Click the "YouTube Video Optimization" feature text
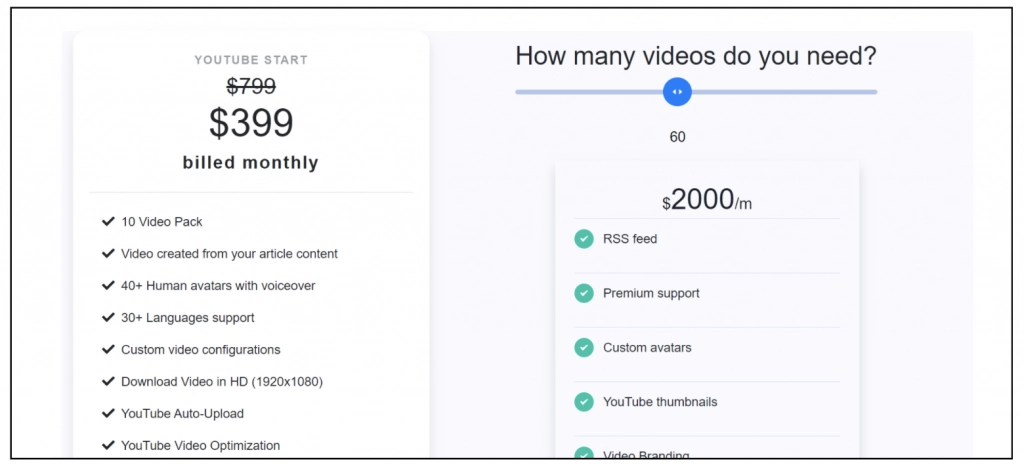Screen dimensions: 1024x467 (x=200, y=445)
